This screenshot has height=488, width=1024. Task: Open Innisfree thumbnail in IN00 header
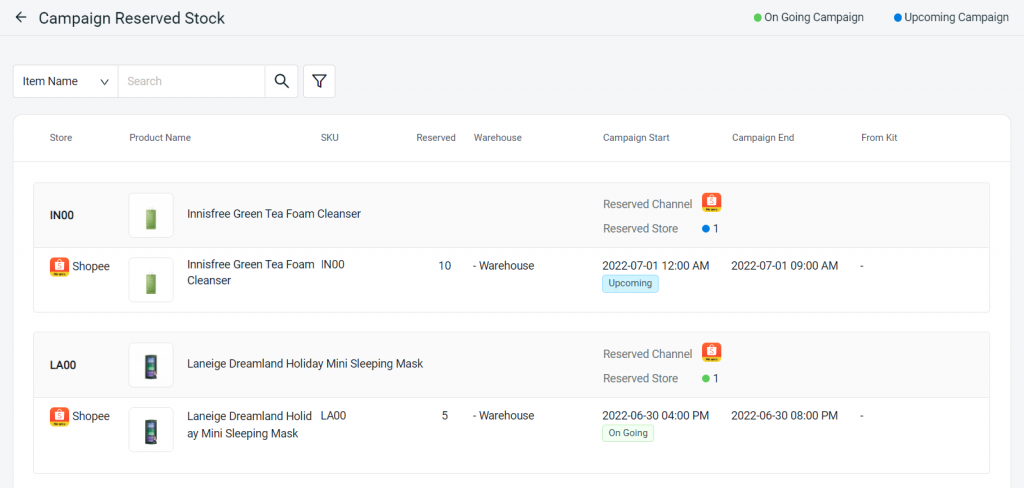tap(151, 215)
